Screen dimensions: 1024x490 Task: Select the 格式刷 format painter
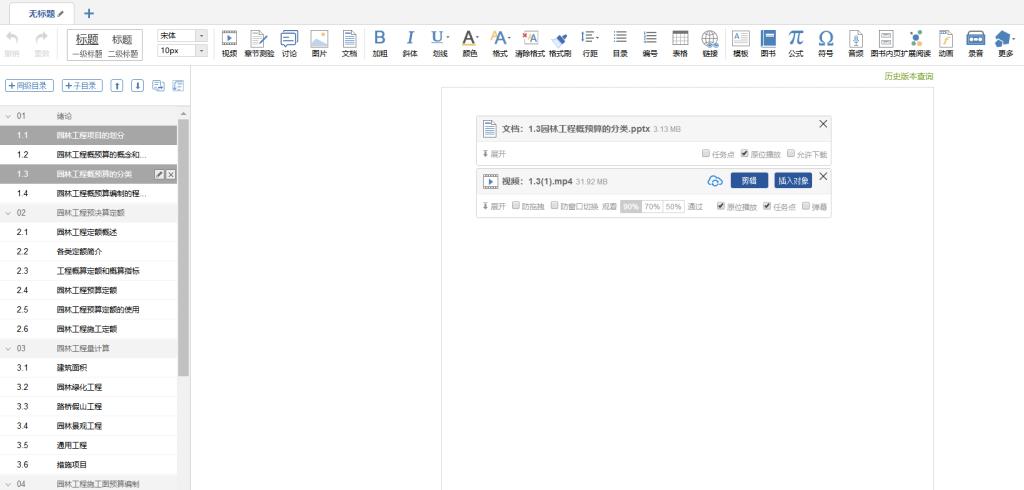(x=560, y=42)
